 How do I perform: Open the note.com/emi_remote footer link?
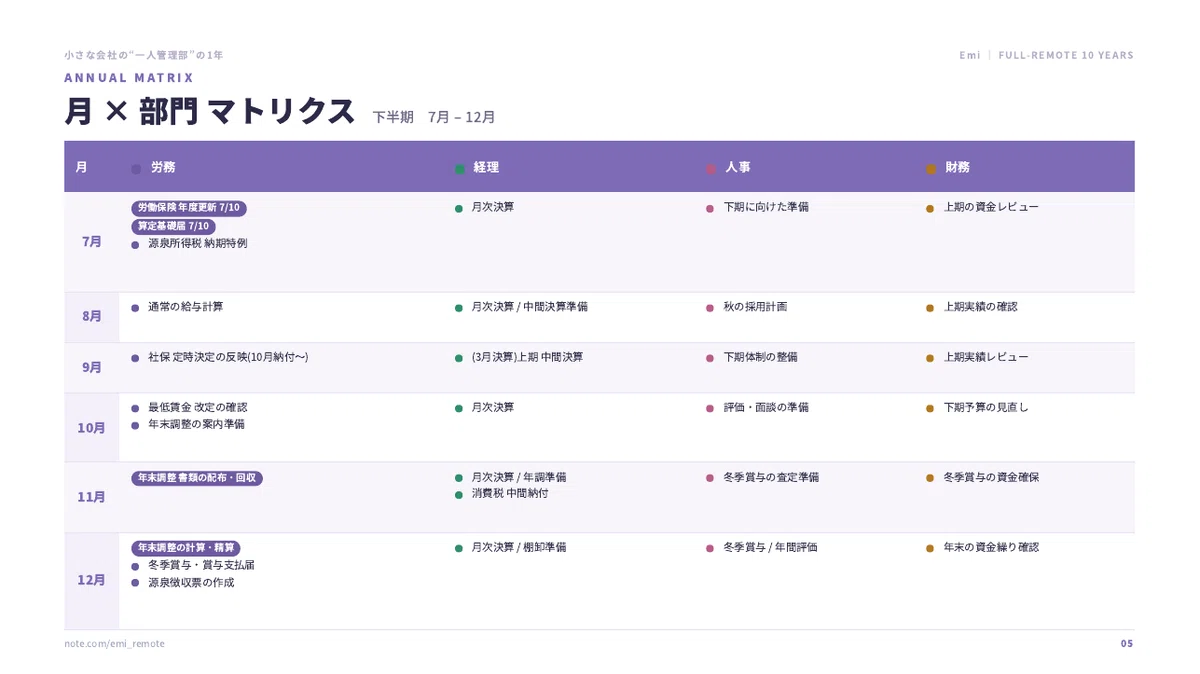[x=114, y=644]
